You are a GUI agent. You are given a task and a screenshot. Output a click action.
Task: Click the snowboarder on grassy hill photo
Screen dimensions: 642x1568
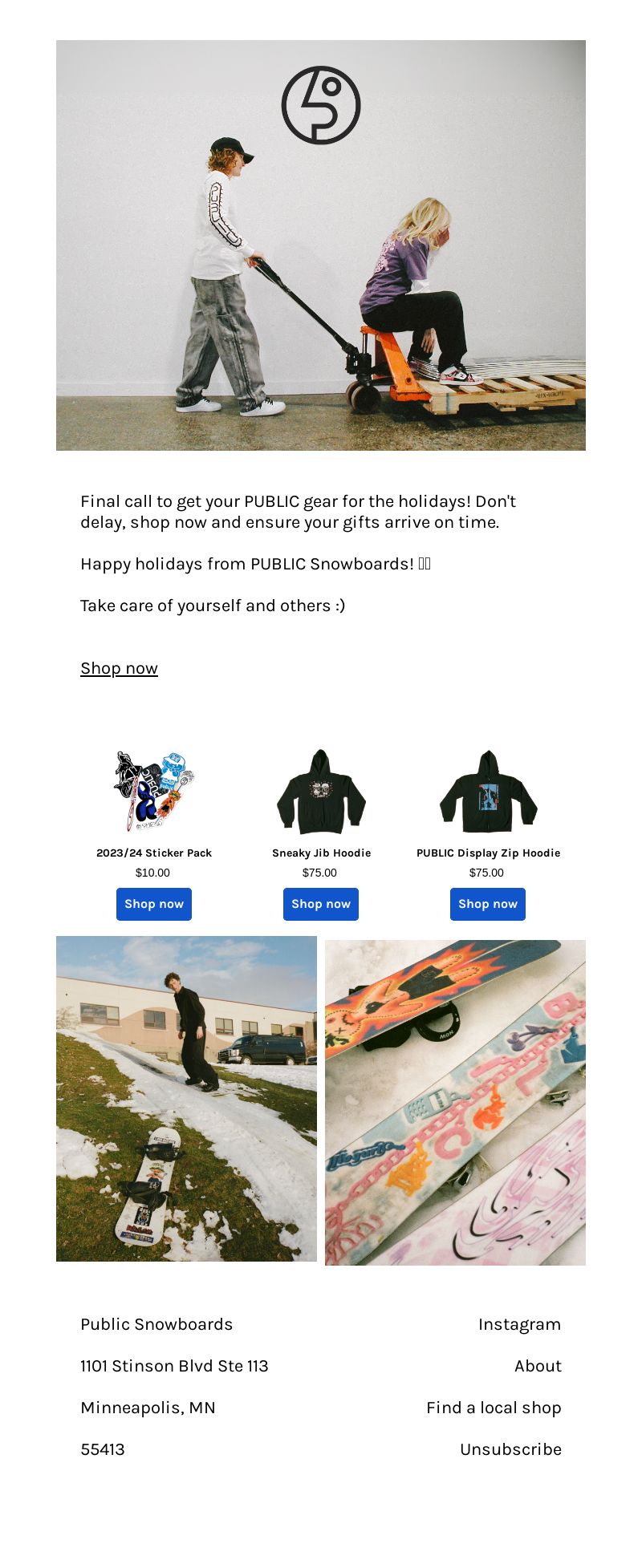186,1099
